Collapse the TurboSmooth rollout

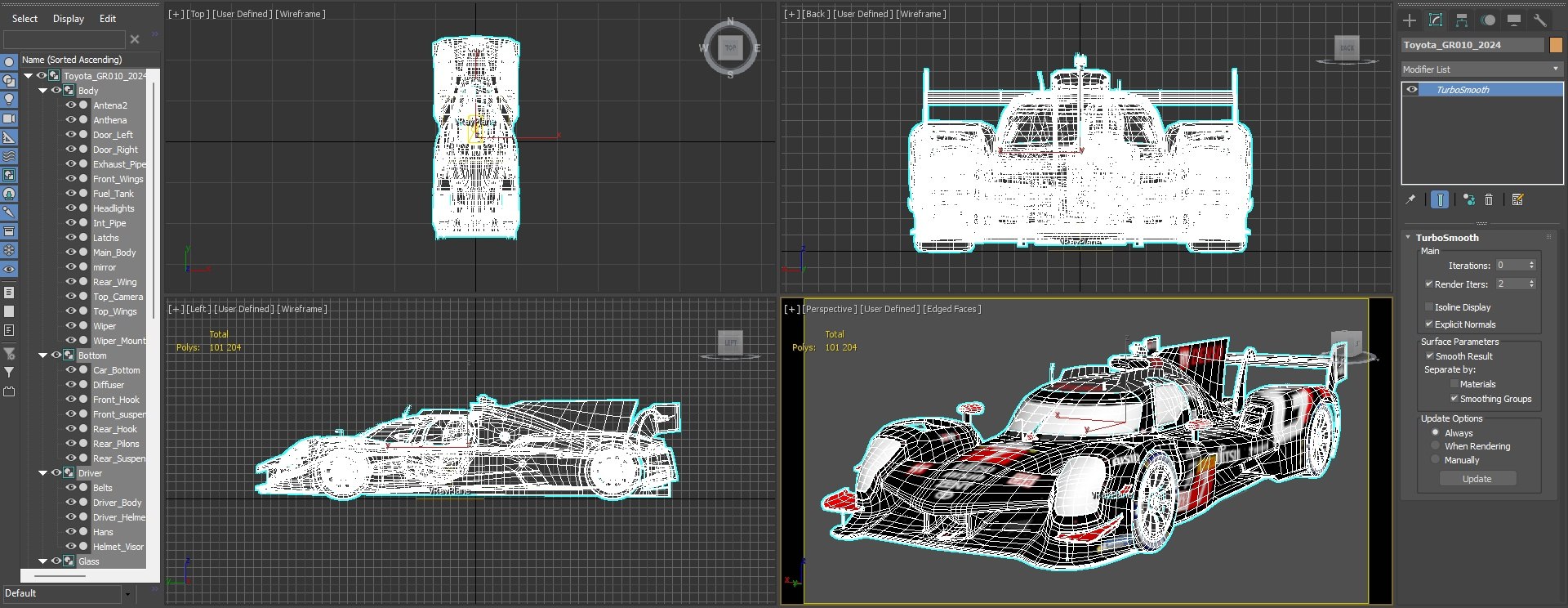[1408, 238]
